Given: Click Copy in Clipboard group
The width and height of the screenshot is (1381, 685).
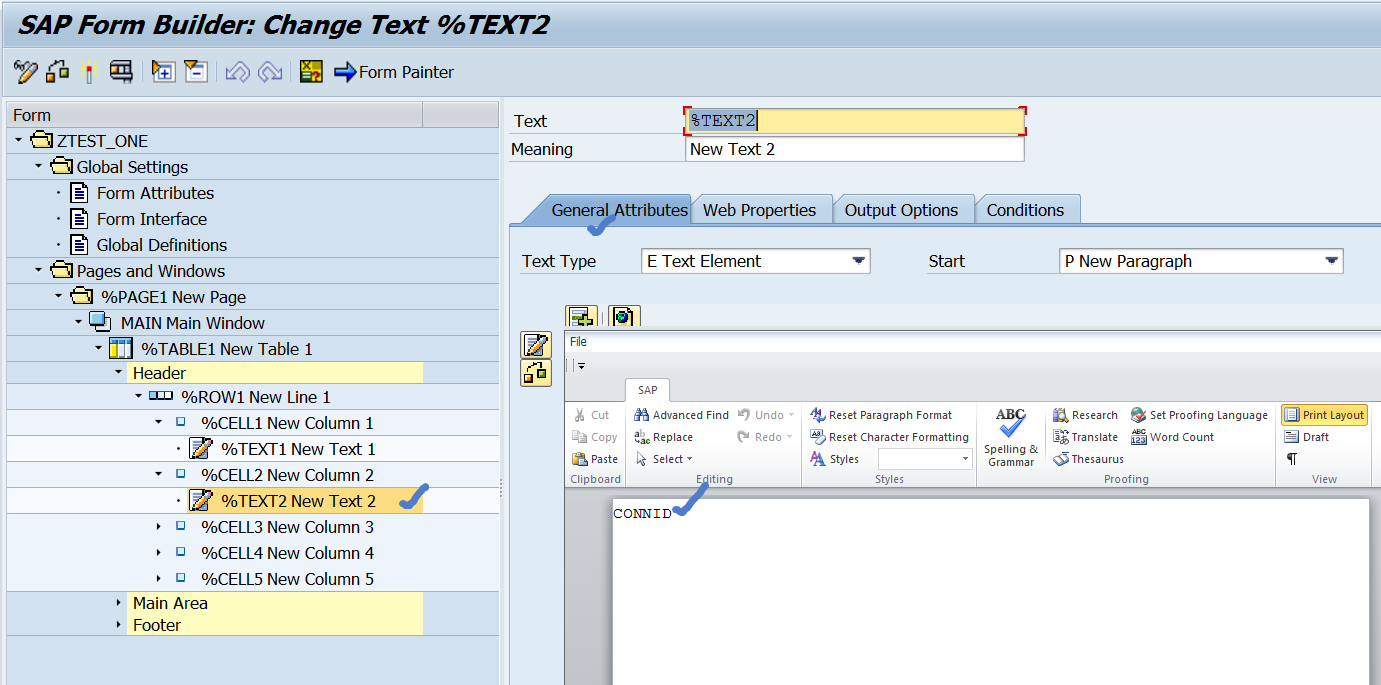Looking at the screenshot, I should click(595, 437).
